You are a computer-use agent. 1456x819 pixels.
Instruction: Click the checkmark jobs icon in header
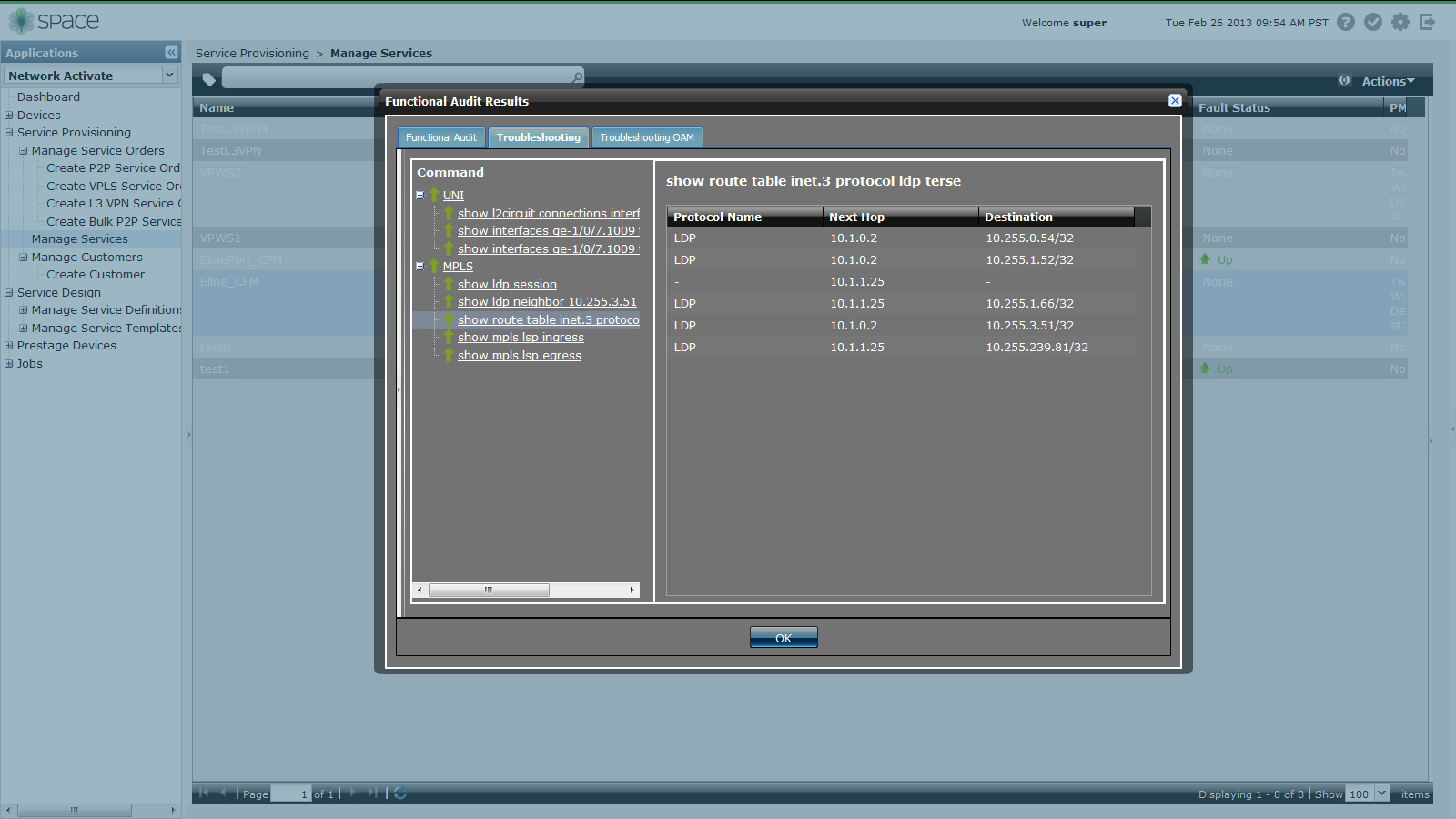(x=1373, y=23)
